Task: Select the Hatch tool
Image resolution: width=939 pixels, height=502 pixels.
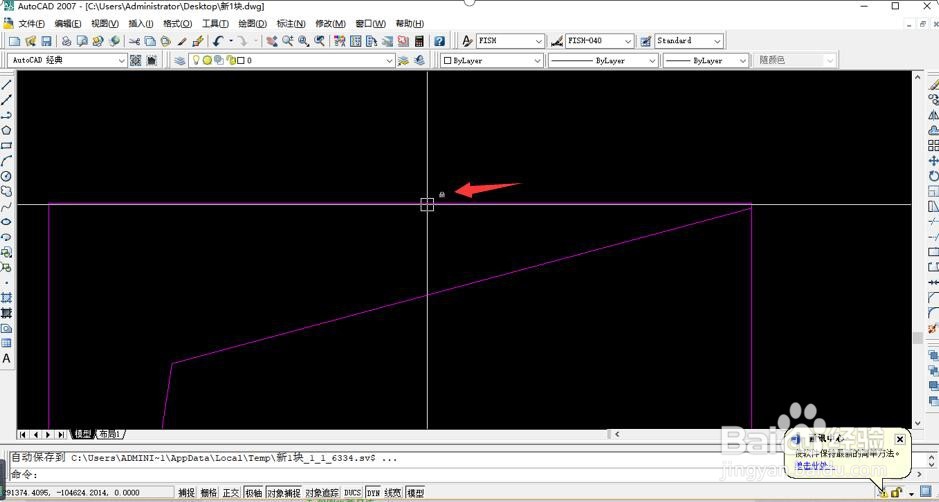Action: (x=7, y=298)
